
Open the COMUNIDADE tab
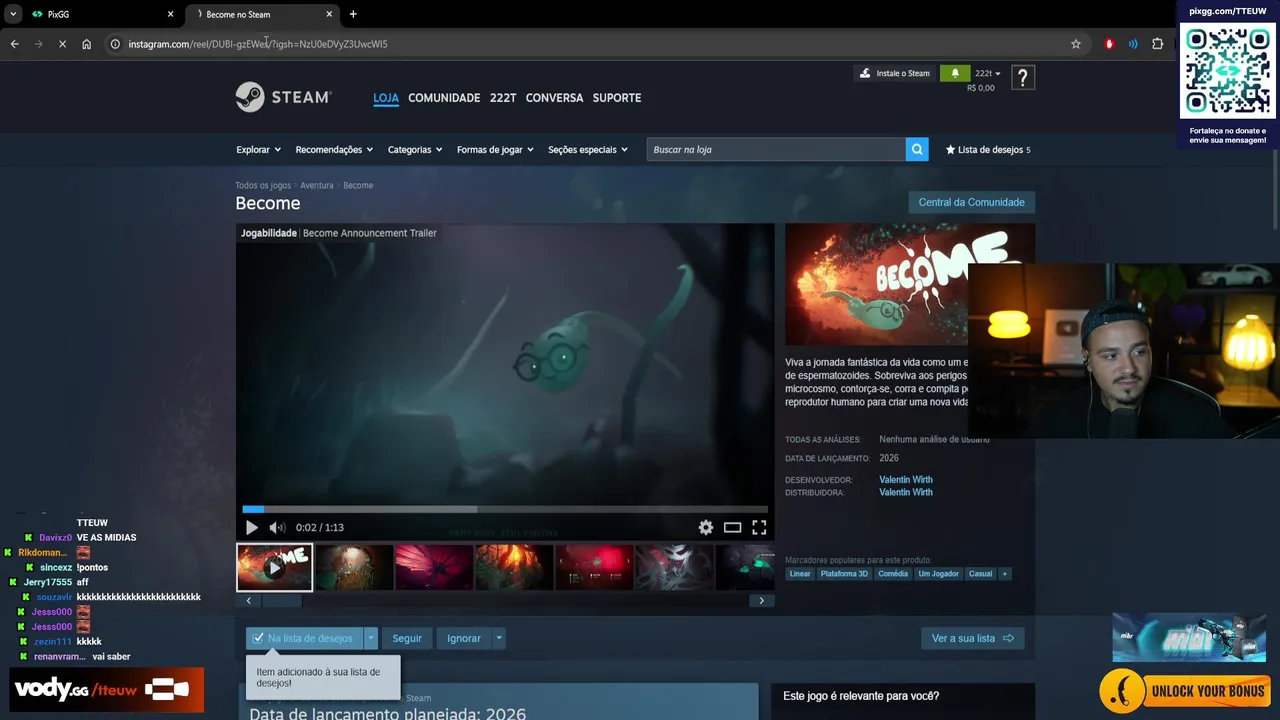point(444,98)
